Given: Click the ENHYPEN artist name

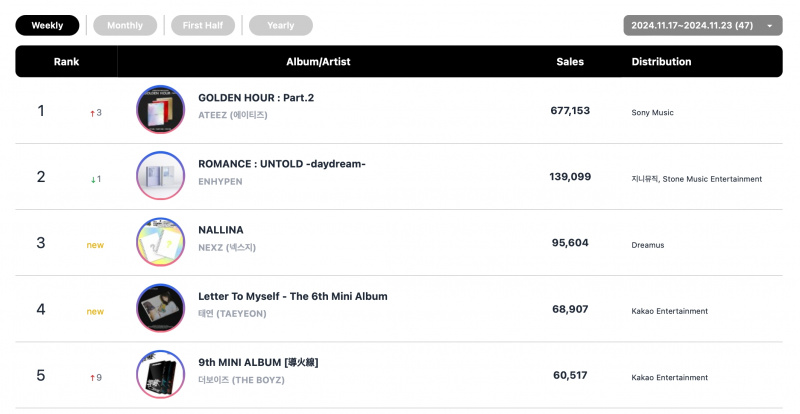Looking at the screenshot, I should tap(220, 182).
